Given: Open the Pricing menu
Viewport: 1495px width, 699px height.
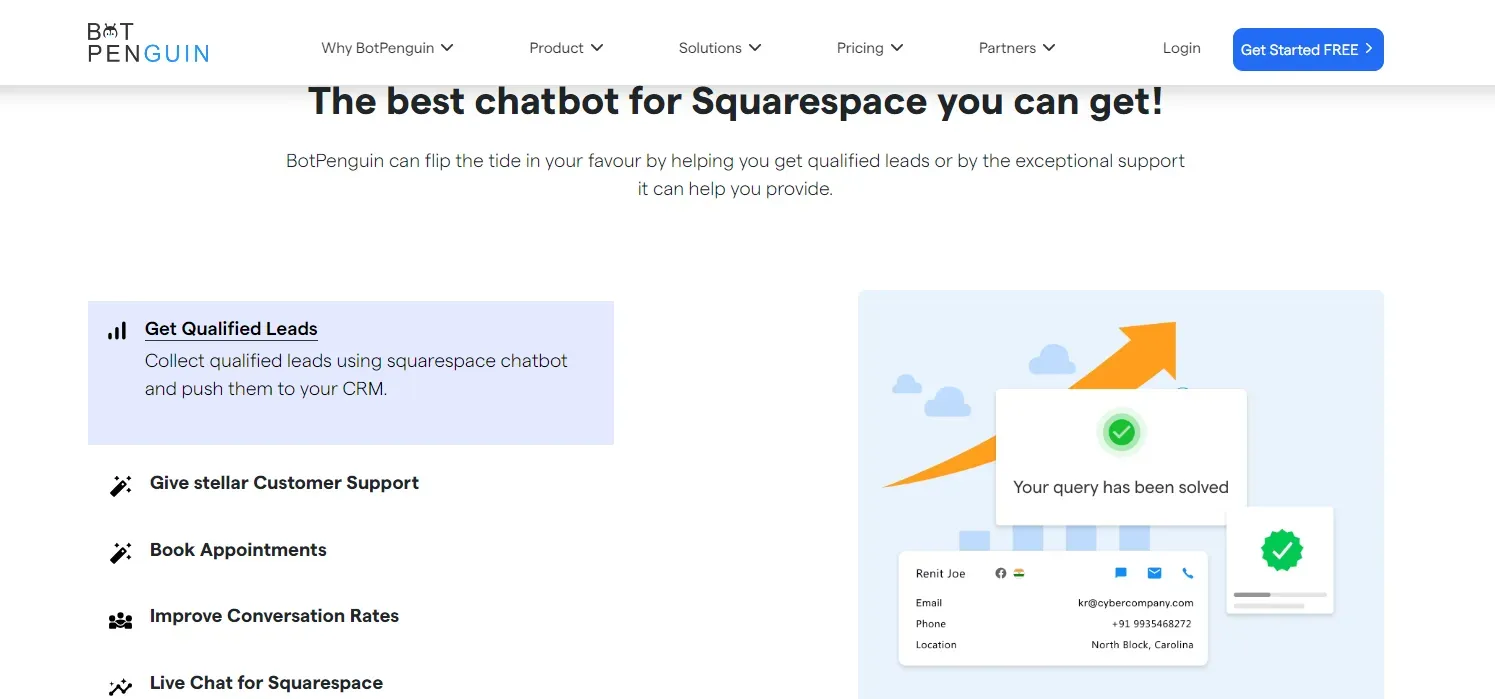Looking at the screenshot, I should [870, 48].
